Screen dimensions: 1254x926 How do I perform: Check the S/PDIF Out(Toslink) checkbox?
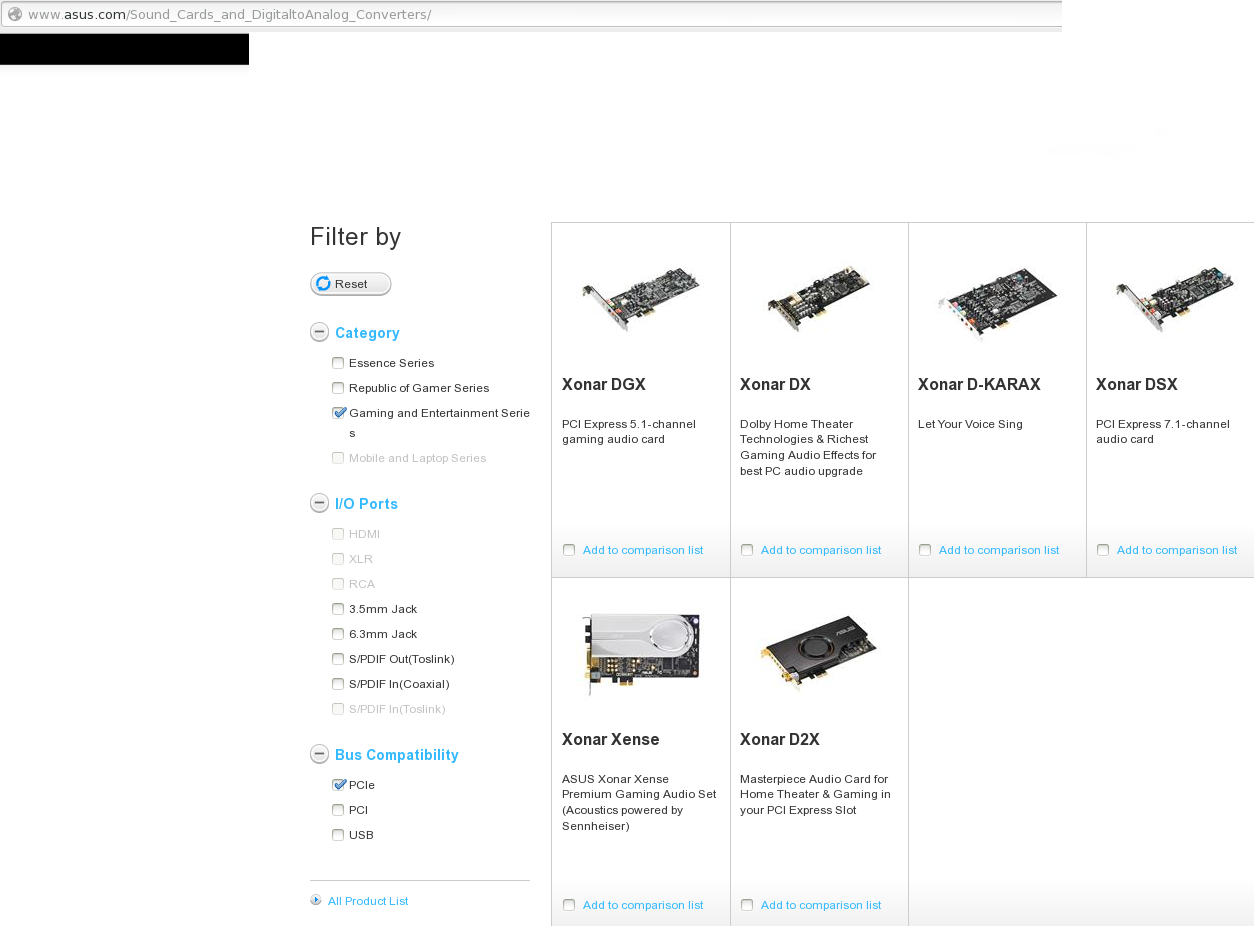tap(338, 659)
